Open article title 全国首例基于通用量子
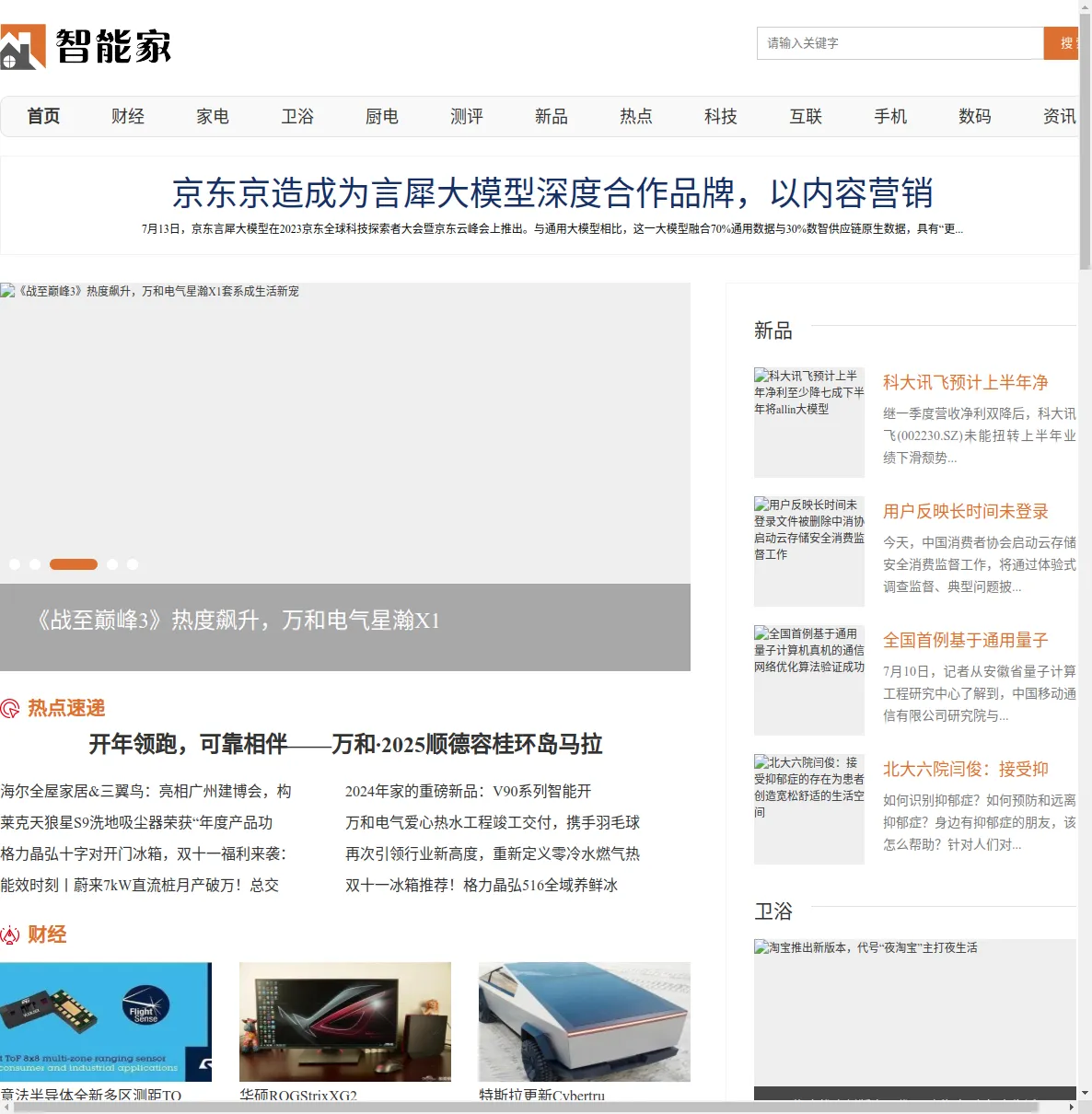Image resolution: width=1092 pixels, height=1114 pixels. click(x=966, y=641)
